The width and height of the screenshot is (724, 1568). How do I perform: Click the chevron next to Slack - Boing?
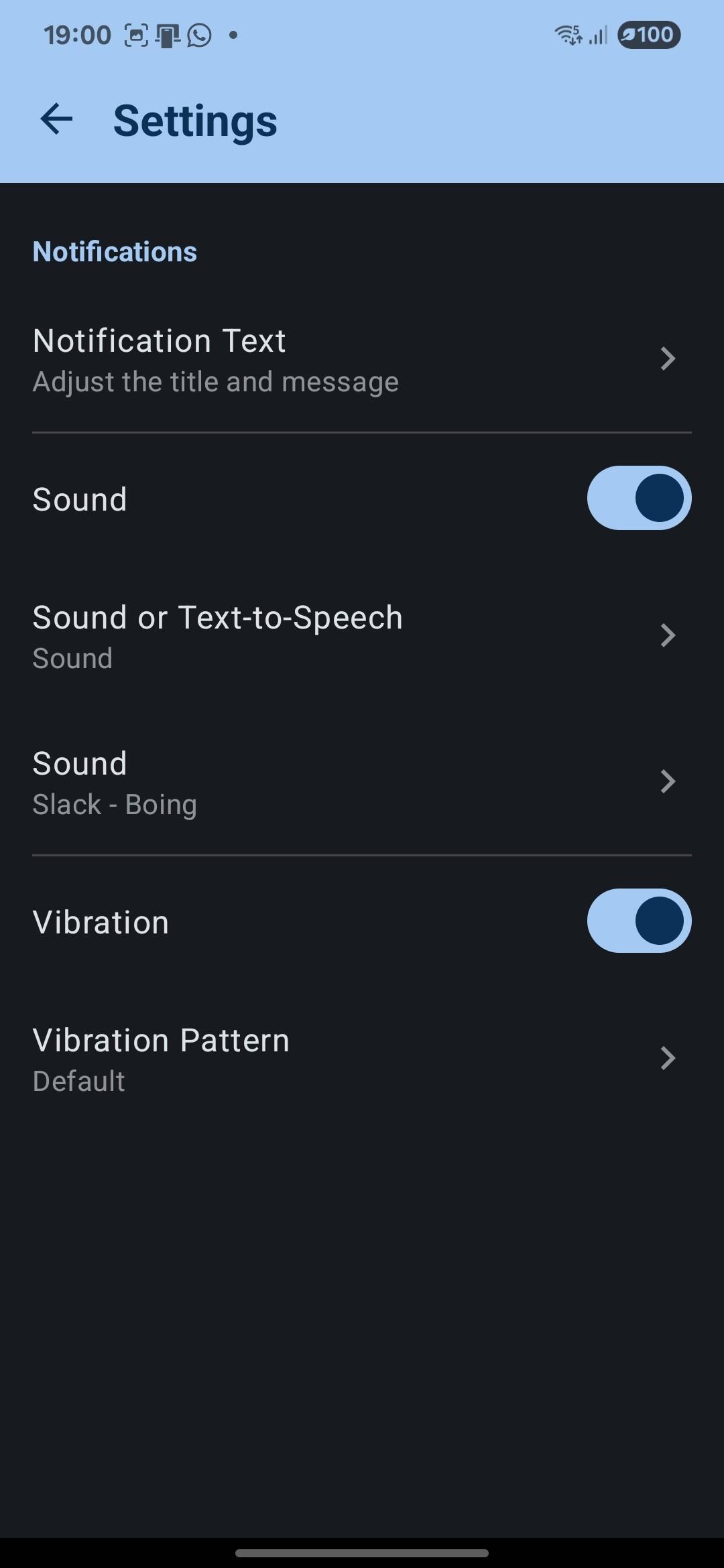pyautogui.click(x=668, y=781)
